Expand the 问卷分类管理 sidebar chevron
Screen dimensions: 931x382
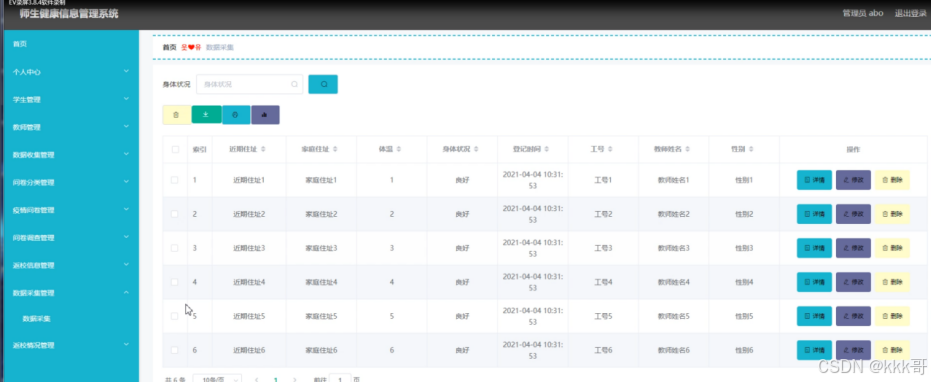coord(126,182)
